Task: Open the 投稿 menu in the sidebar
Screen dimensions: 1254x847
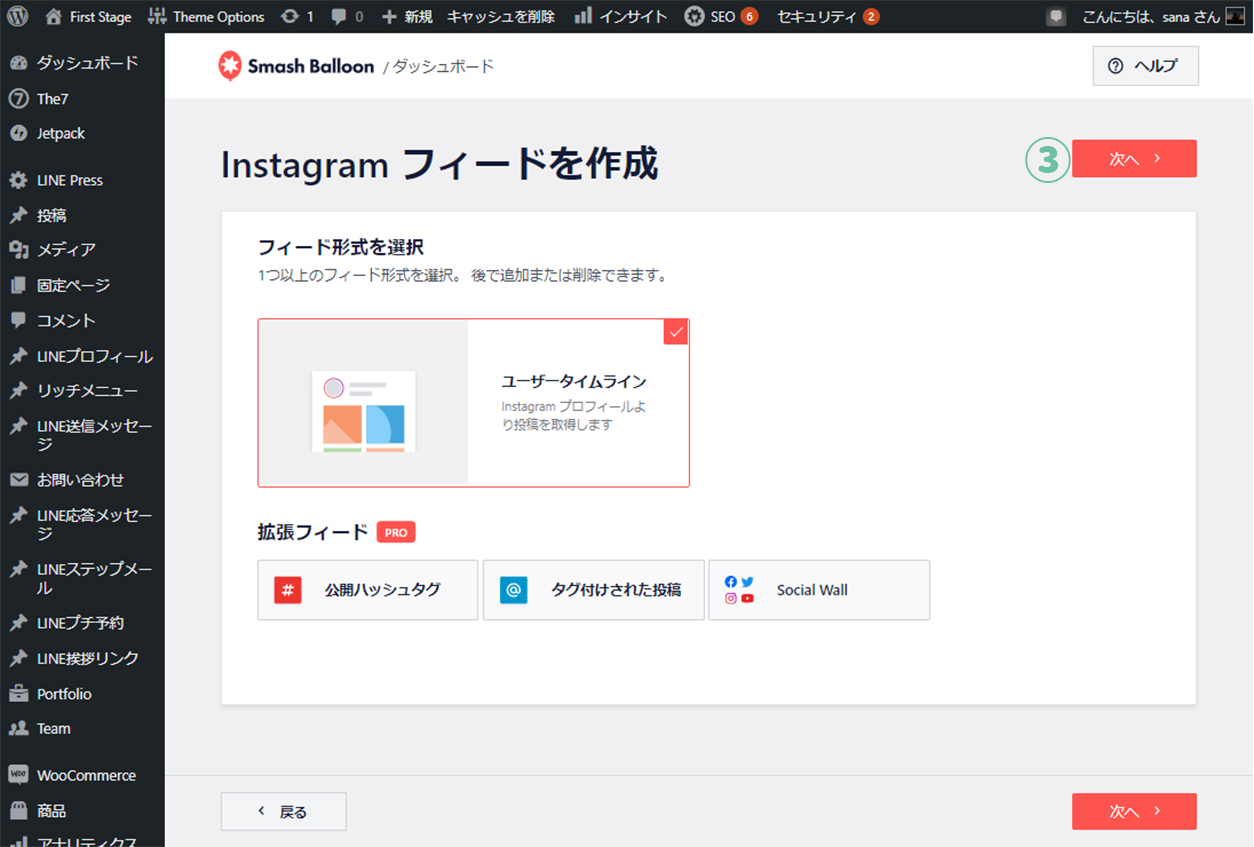Action: point(52,215)
